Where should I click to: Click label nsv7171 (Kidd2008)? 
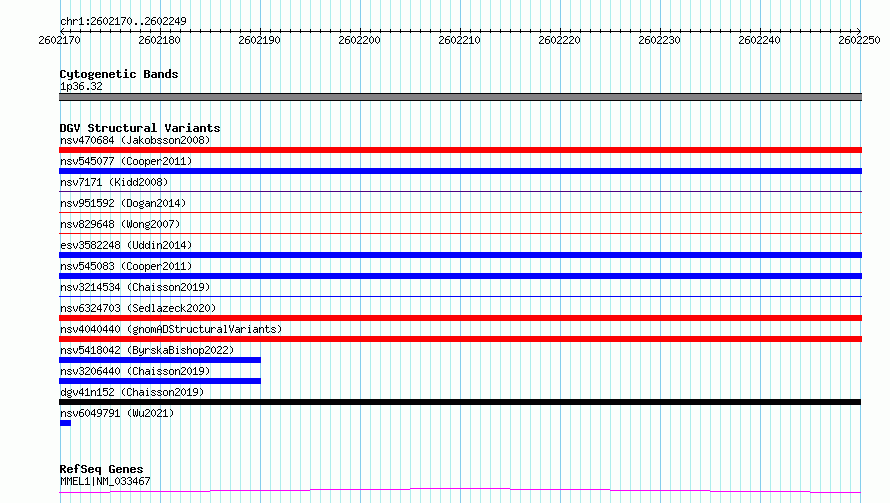(x=114, y=182)
